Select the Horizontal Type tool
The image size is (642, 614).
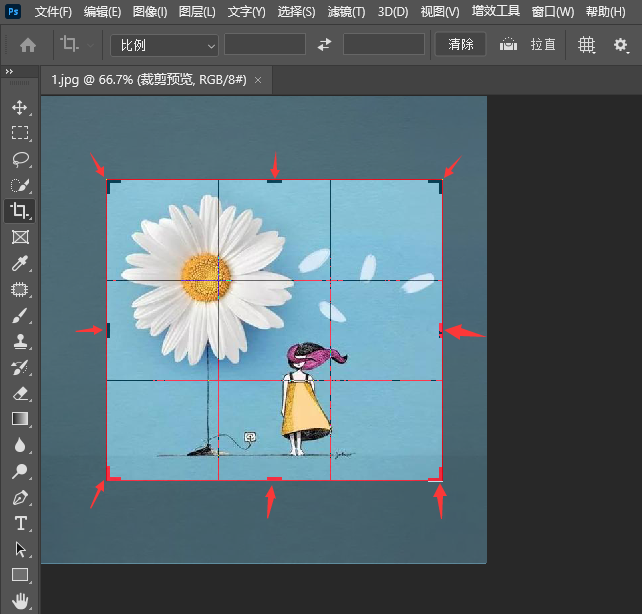pyautogui.click(x=19, y=523)
